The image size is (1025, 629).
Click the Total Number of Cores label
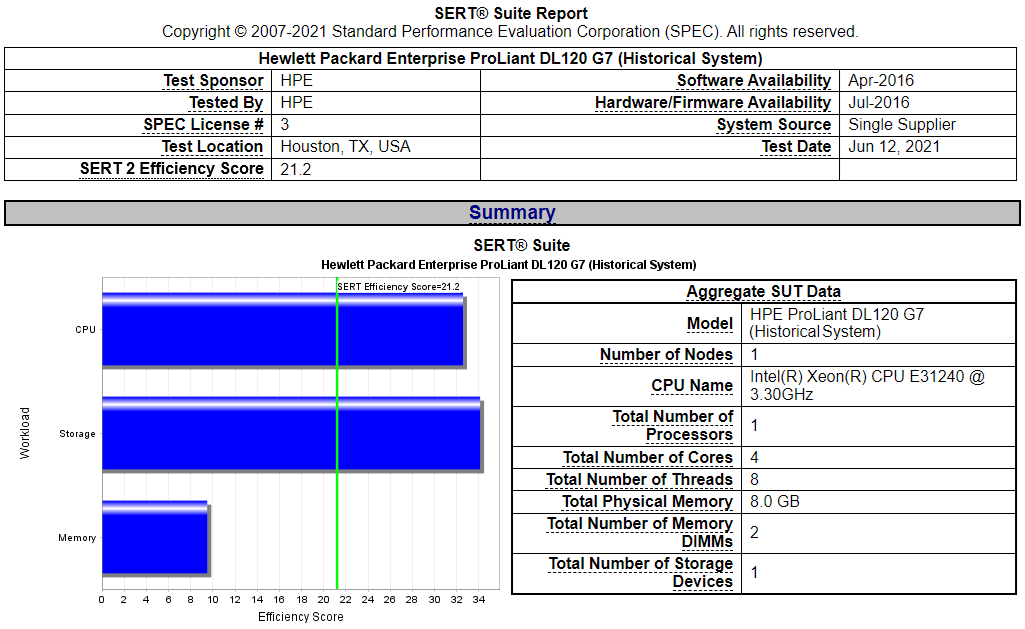point(648,458)
